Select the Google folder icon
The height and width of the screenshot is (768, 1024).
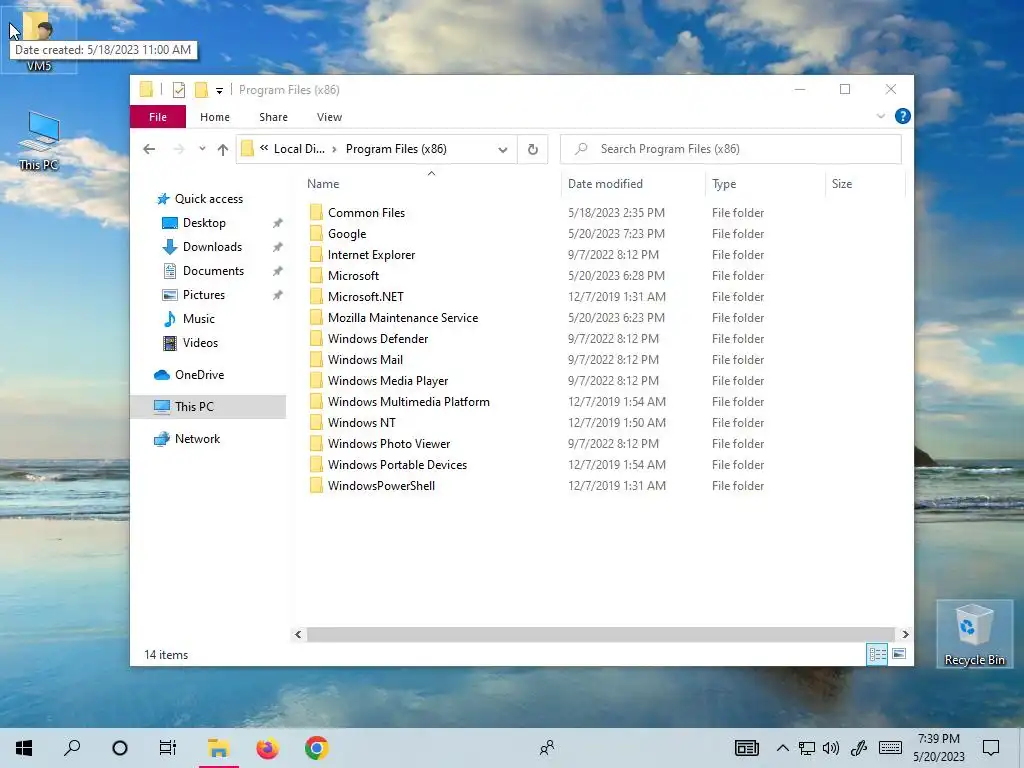click(x=316, y=233)
